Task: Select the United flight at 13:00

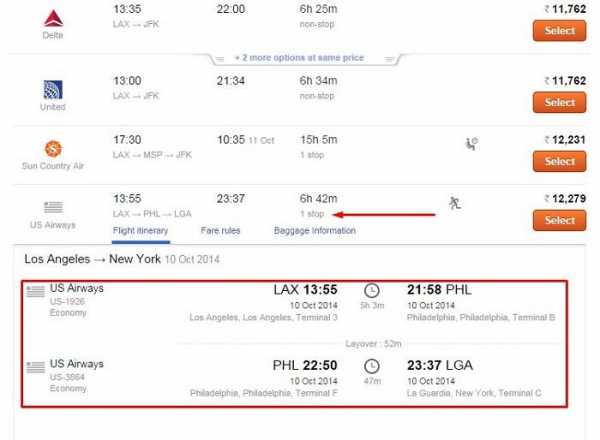Action: coord(559,102)
